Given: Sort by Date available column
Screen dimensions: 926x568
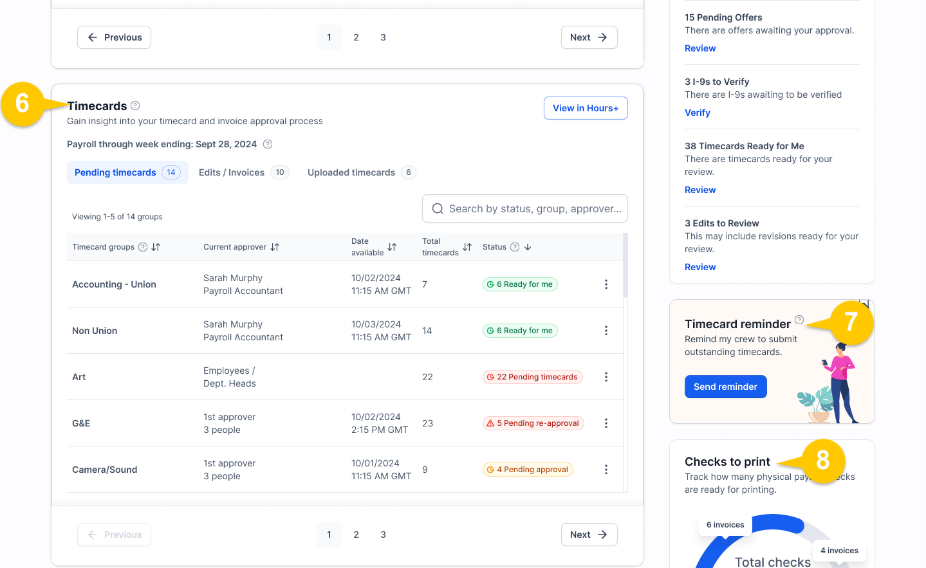Looking at the screenshot, I should [x=392, y=247].
